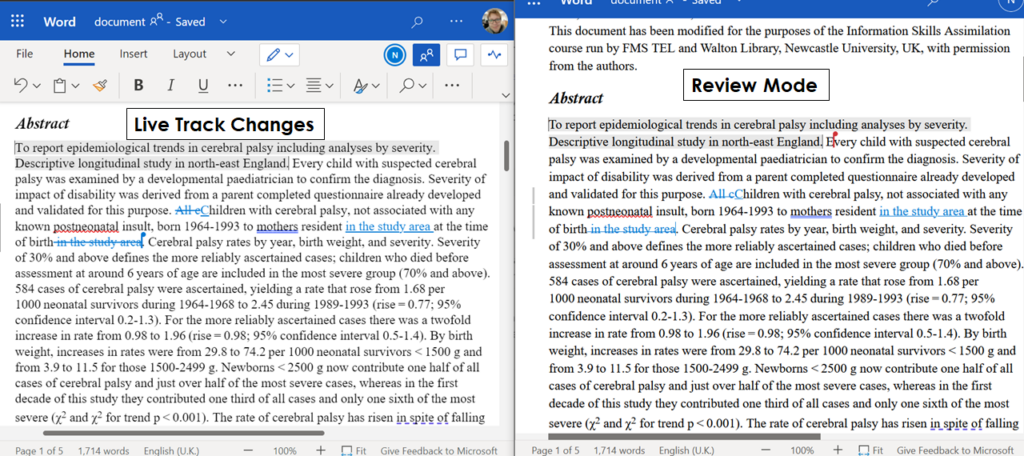
Task: Toggle Underline formatting
Action: (203, 85)
